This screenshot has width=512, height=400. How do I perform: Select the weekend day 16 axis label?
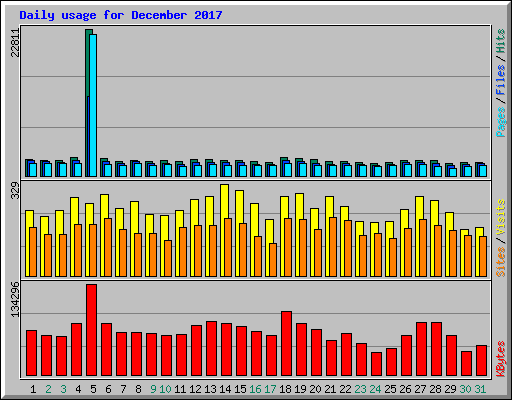[255, 389]
